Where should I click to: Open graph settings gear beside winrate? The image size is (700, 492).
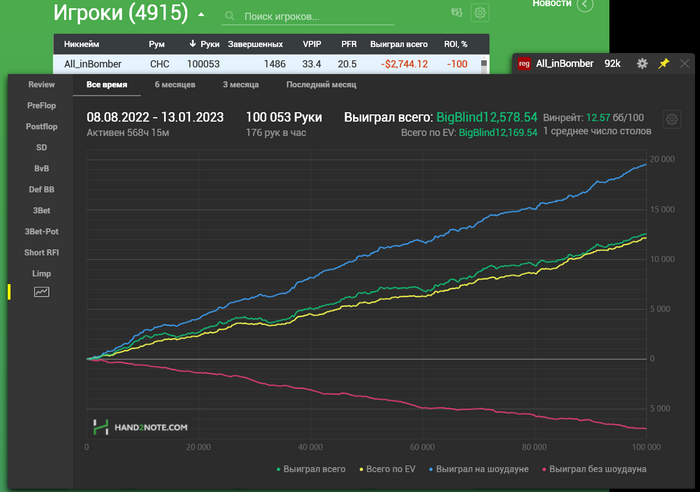671,119
